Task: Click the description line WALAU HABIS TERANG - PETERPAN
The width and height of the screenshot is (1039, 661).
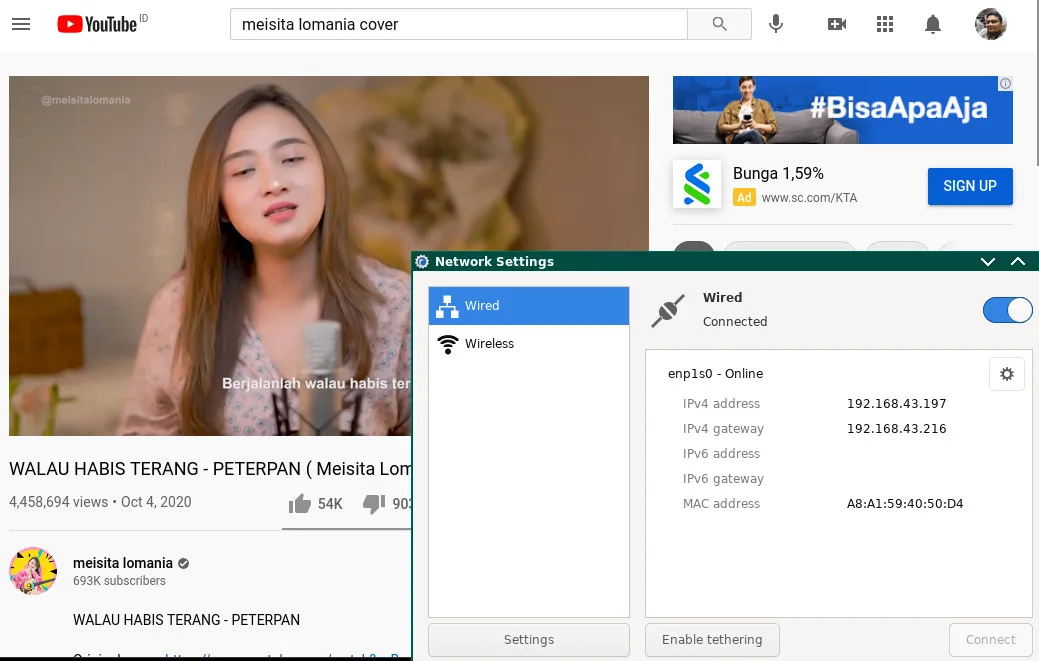Action: click(186, 620)
